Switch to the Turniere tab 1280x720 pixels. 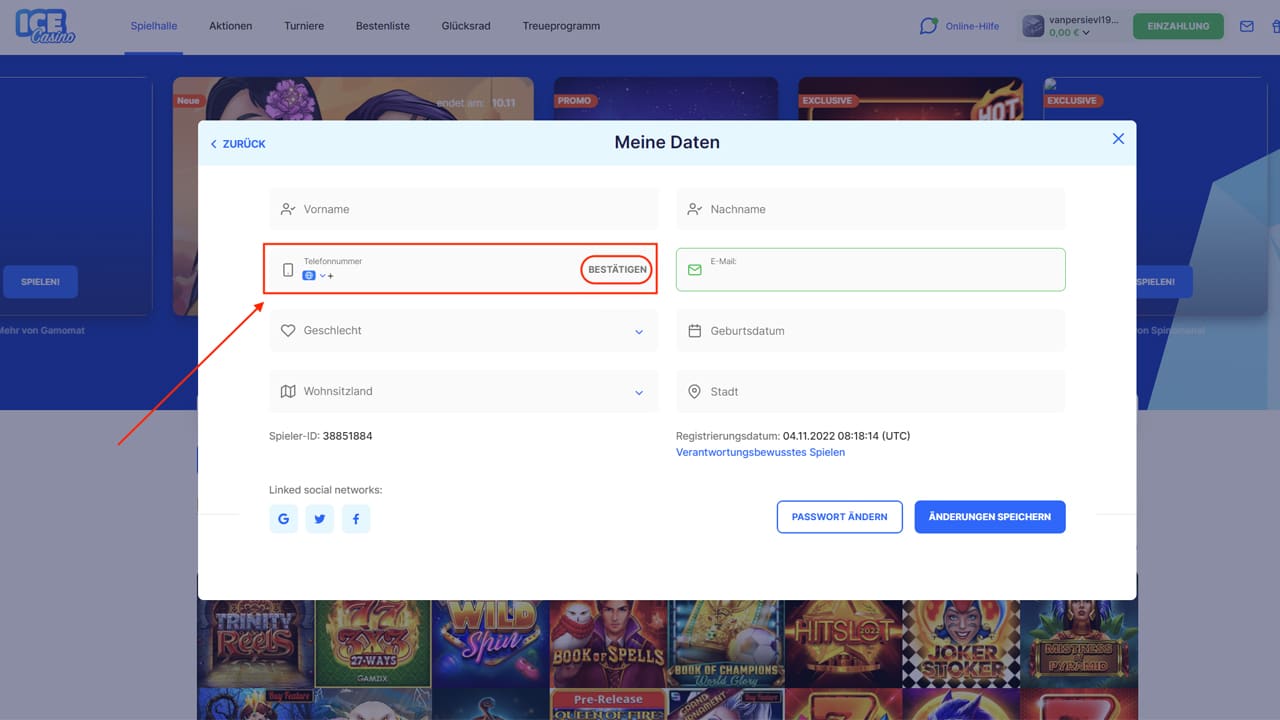point(304,26)
